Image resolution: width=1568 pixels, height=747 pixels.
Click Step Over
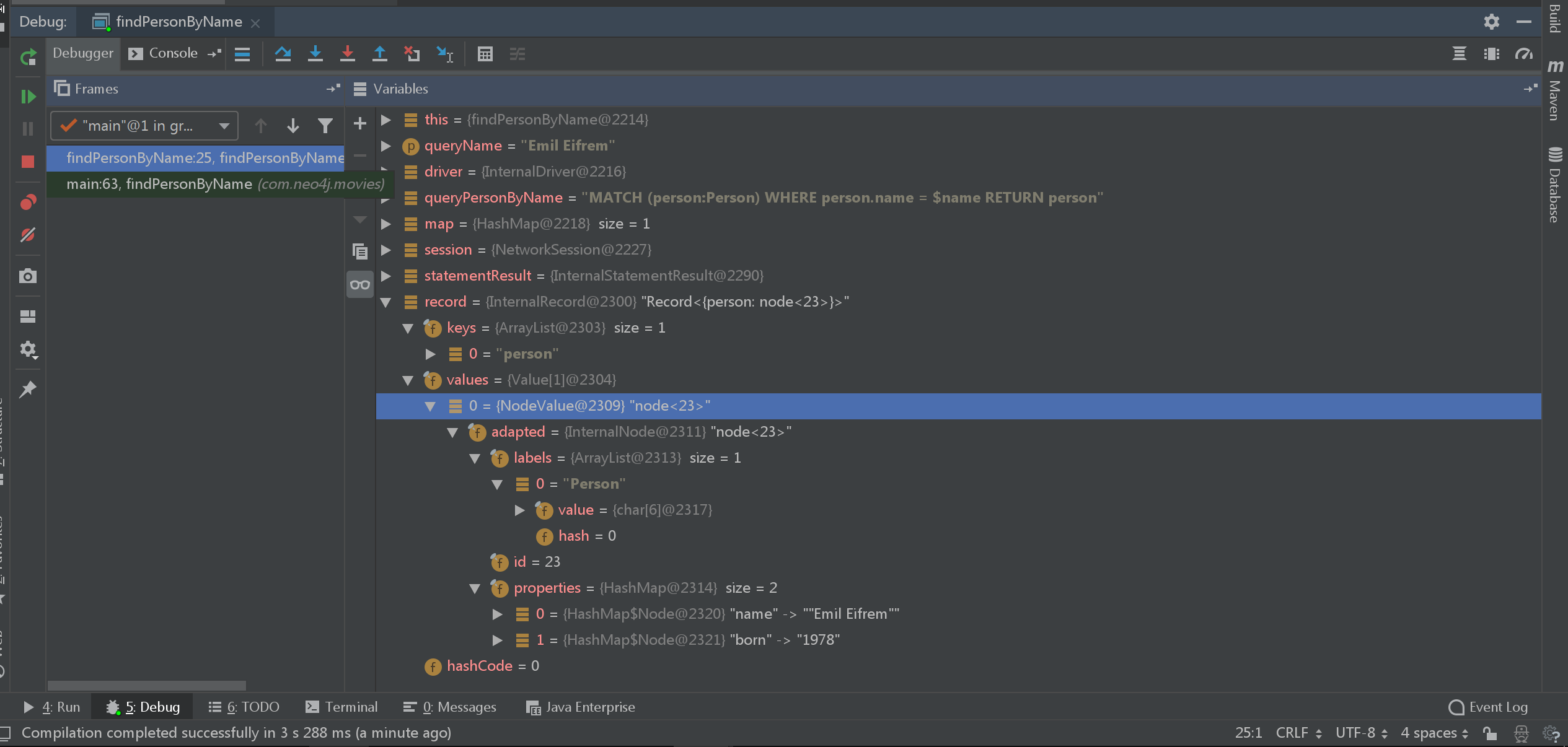pyautogui.click(x=283, y=55)
